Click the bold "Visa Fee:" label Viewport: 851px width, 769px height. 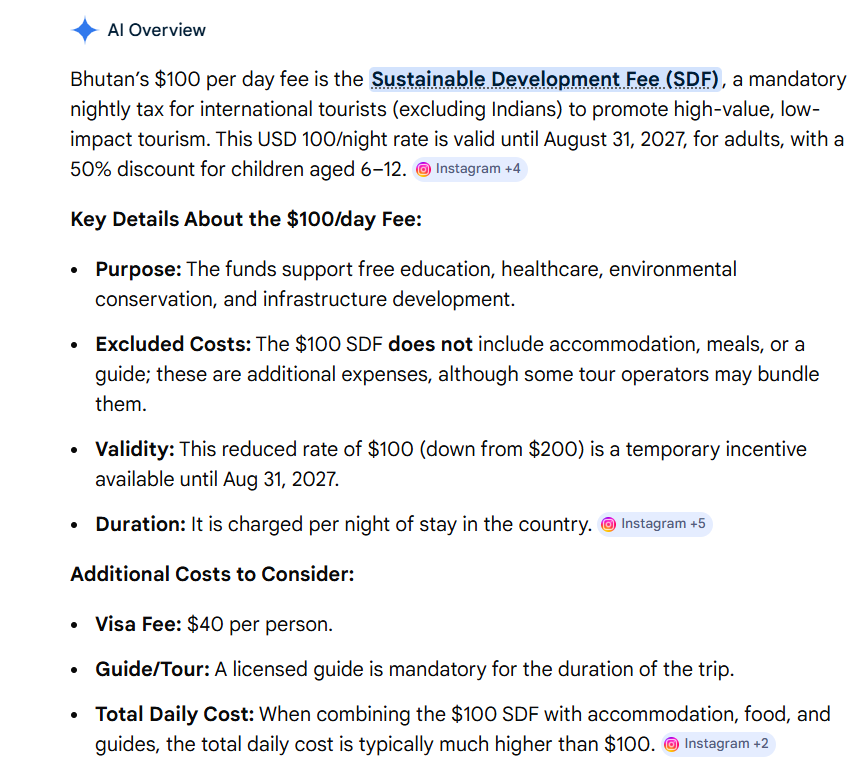[x=138, y=624]
